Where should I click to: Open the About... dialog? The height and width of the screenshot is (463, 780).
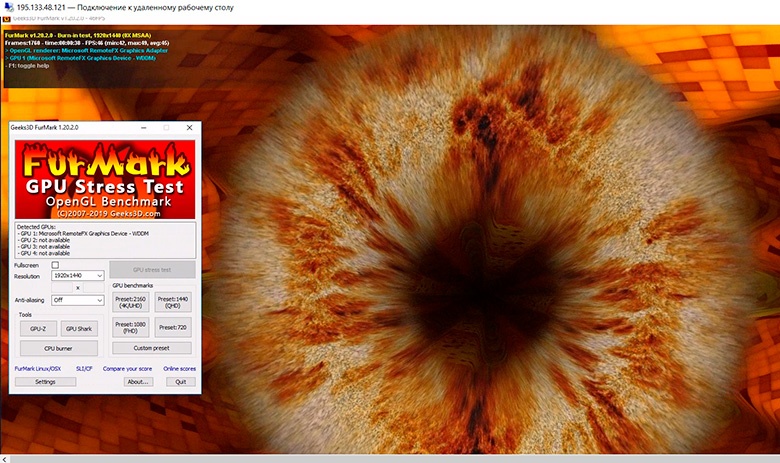[138, 382]
